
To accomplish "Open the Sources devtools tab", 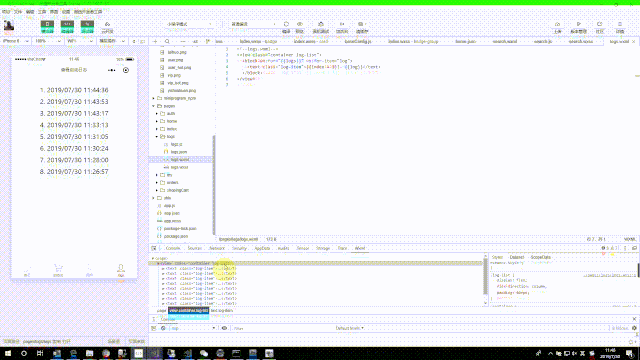I will point(195,248).
